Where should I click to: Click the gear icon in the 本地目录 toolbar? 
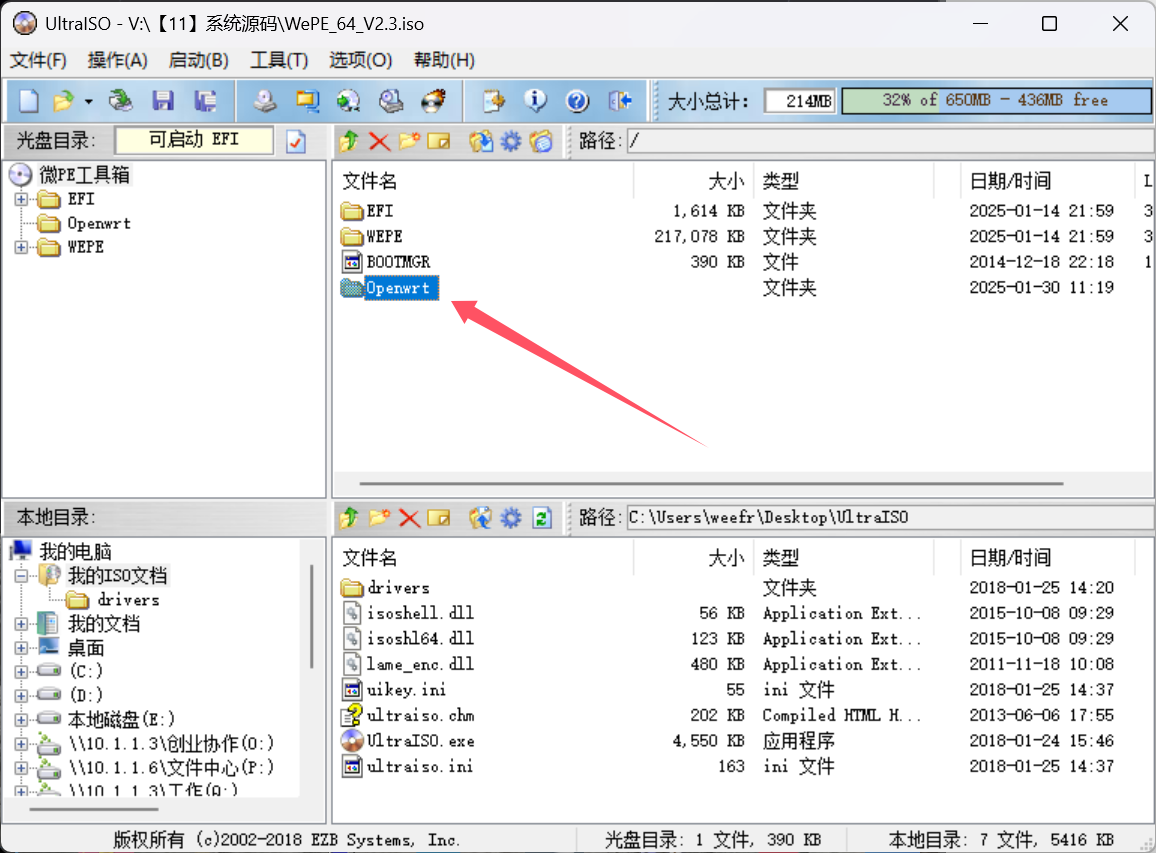(x=511, y=518)
